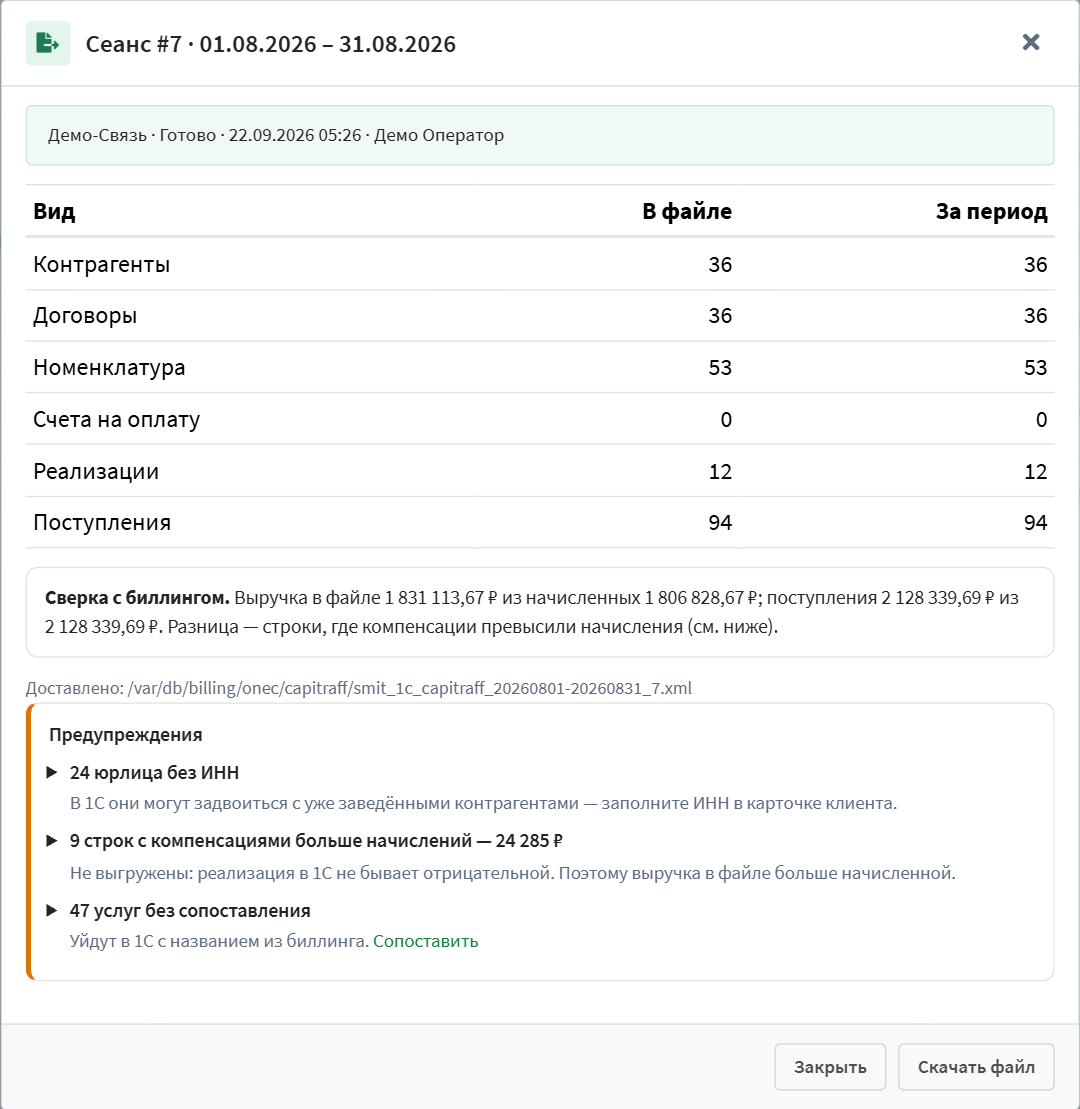
Task: Select the "Поступления" row label
Action: point(102,523)
